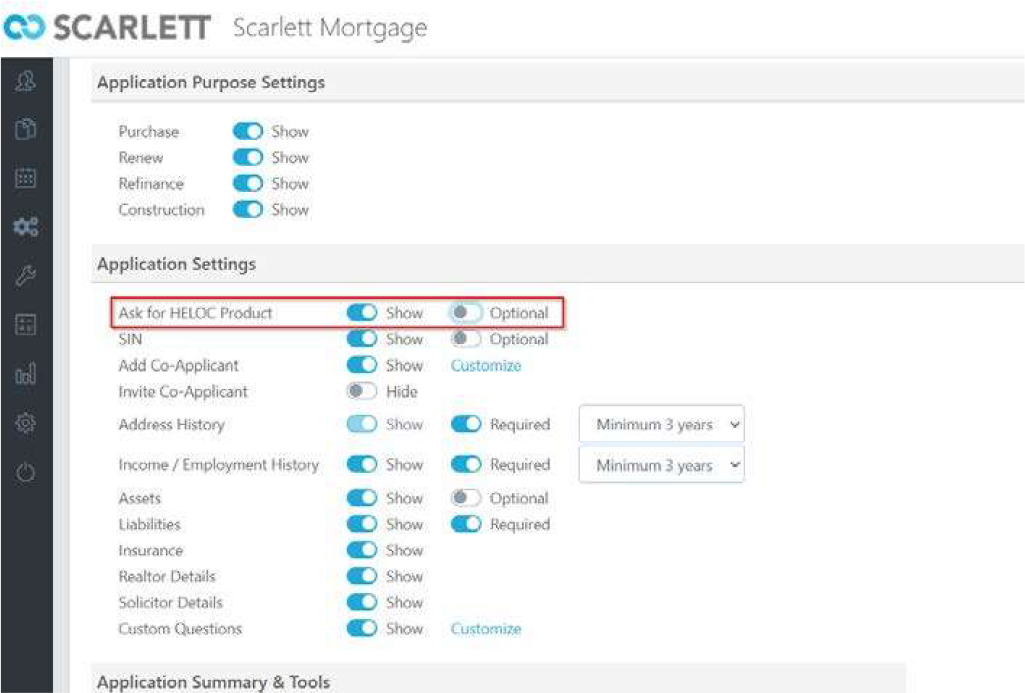The image size is (1025, 693).
Task: Open the calculator icon in sidebar
Action: (x=26, y=325)
